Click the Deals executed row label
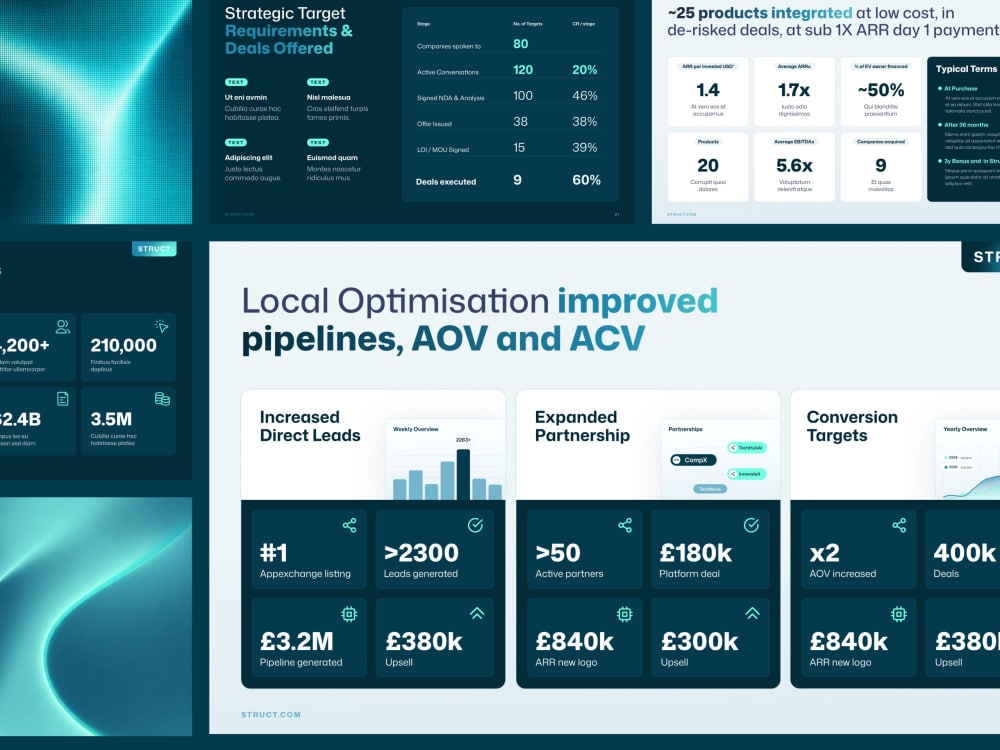The image size is (1000, 750). (x=446, y=182)
